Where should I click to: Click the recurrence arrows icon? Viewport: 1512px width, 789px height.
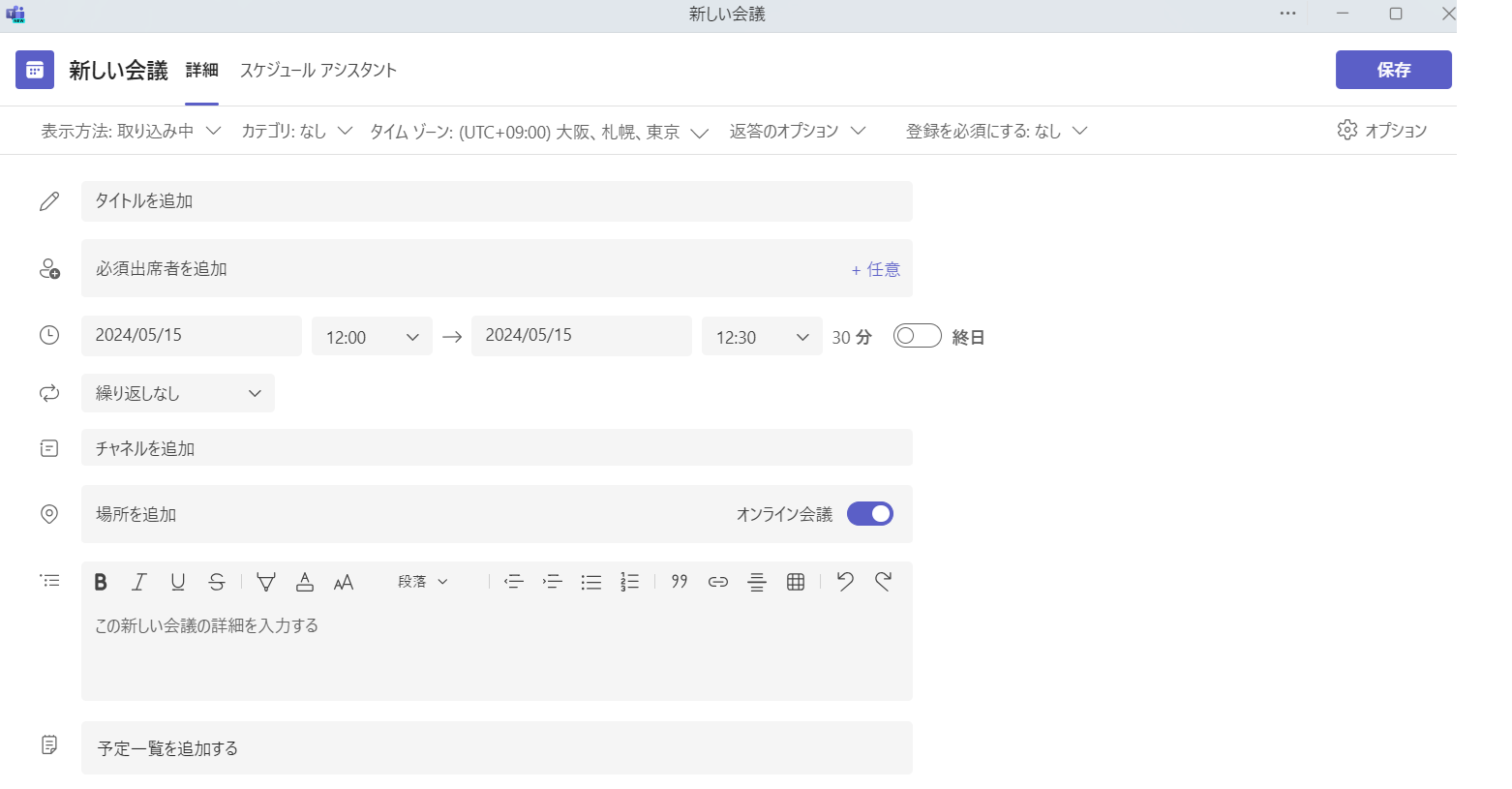[49, 393]
